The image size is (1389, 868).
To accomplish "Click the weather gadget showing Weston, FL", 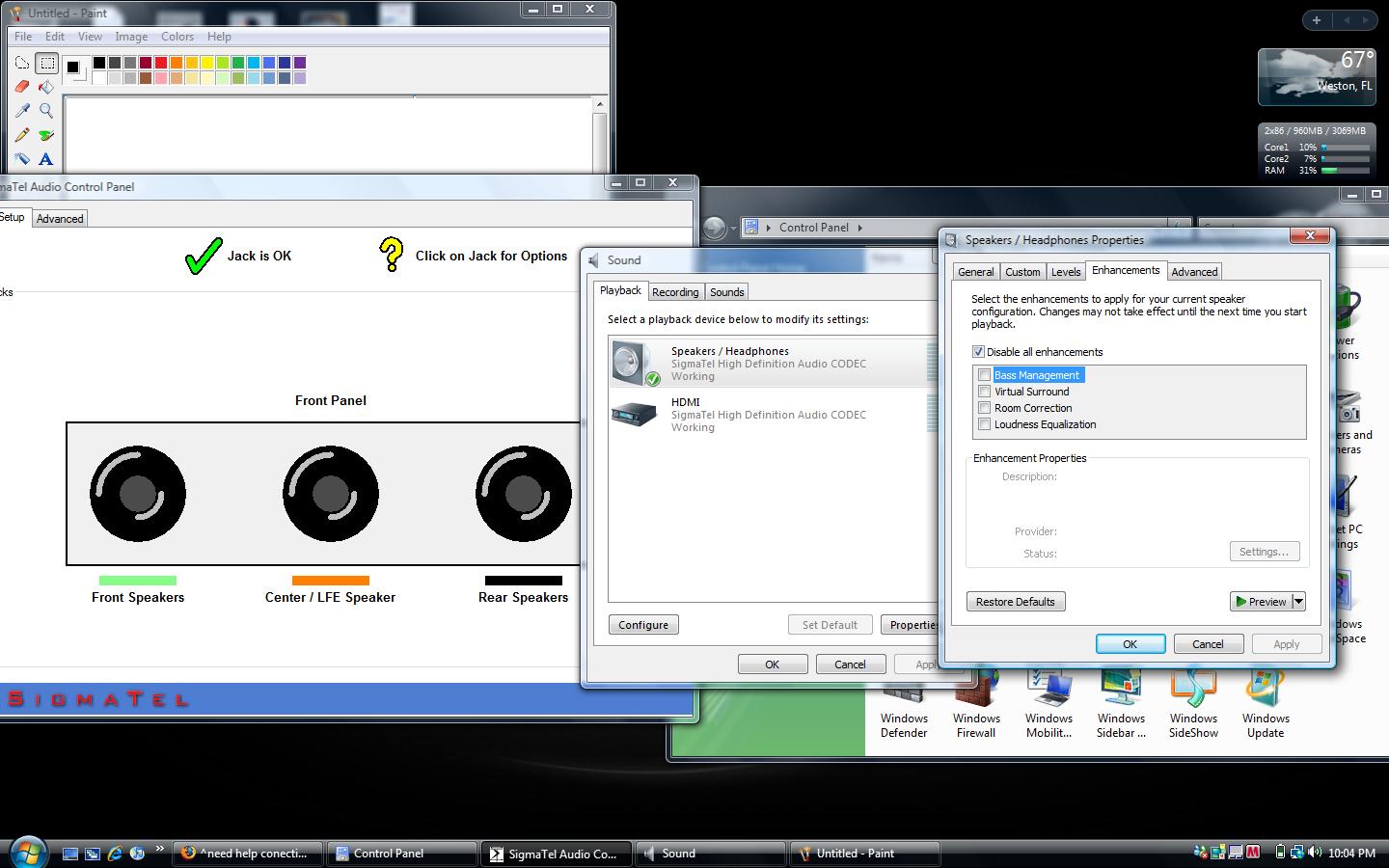I will tap(1316, 76).
